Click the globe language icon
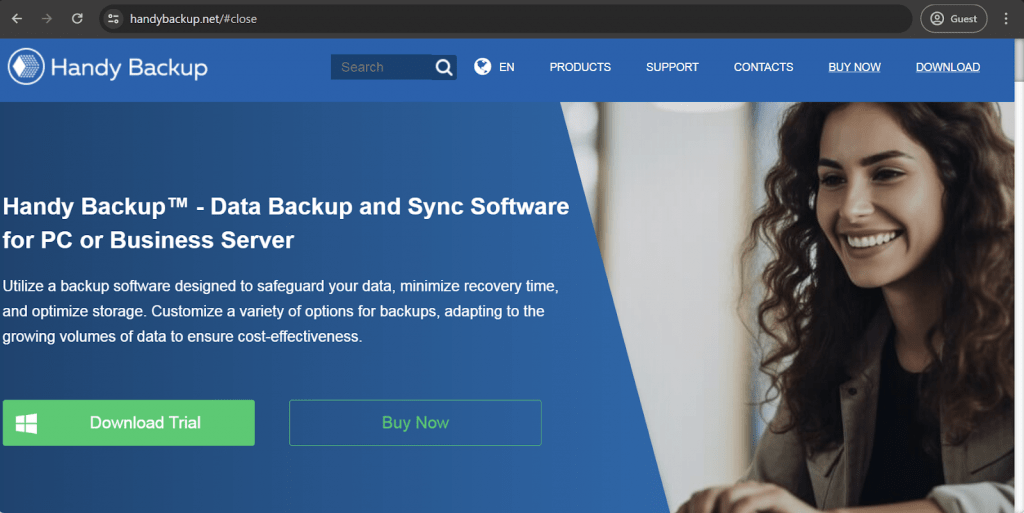The image size is (1024, 513). point(483,67)
